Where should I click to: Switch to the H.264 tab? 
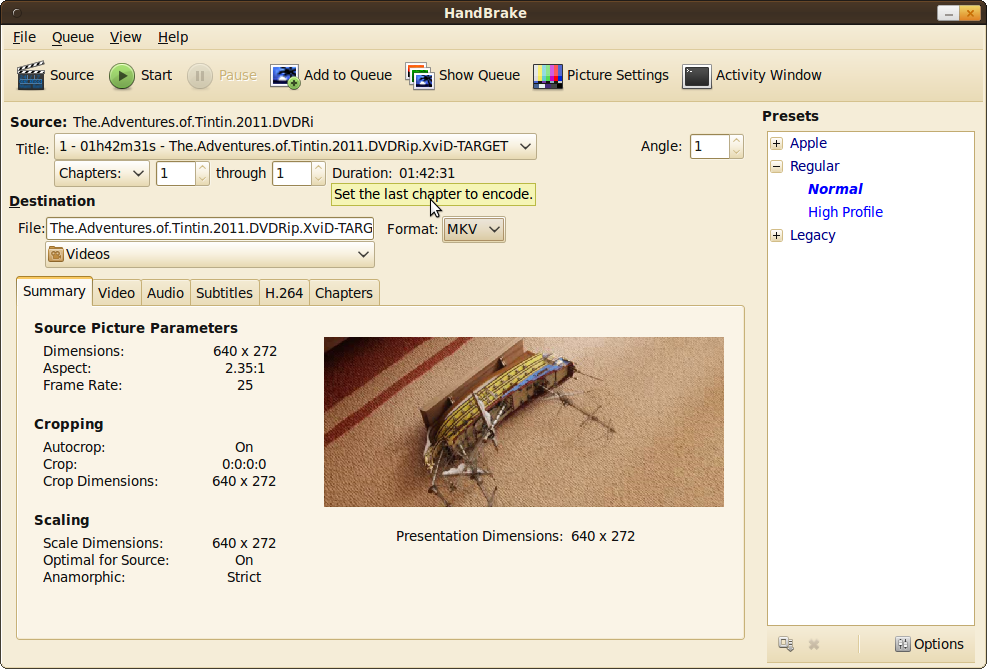pos(284,293)
